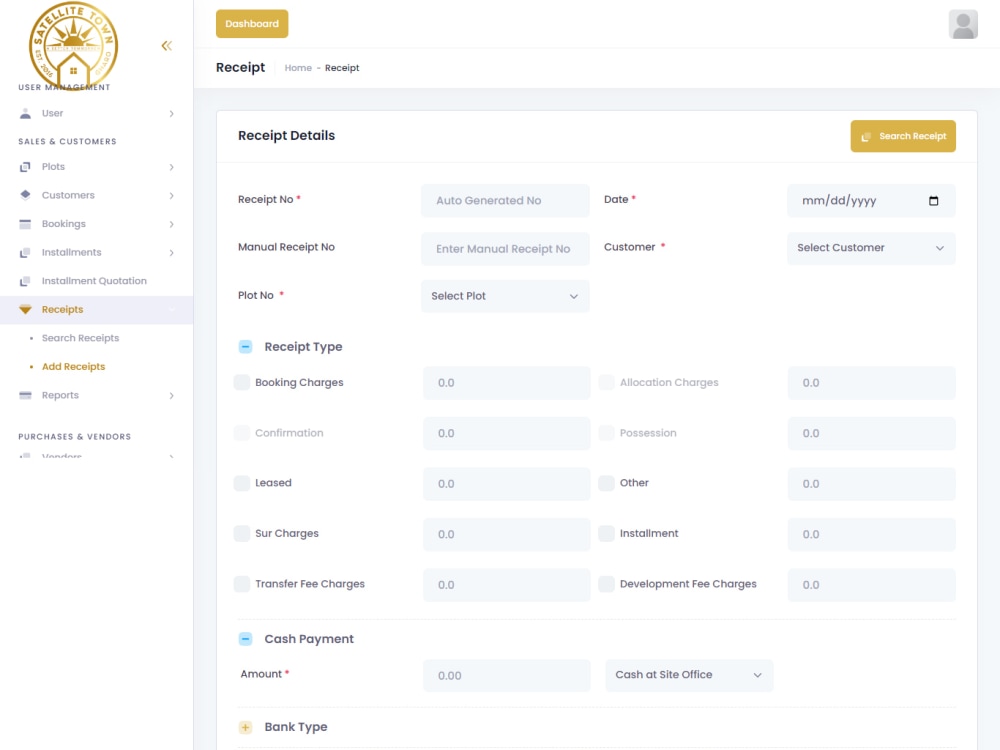Viewport: 1000px width, 750px height.
Task: Collapse the sidebar with double-chevron icon
Action: tap(166, 46)
